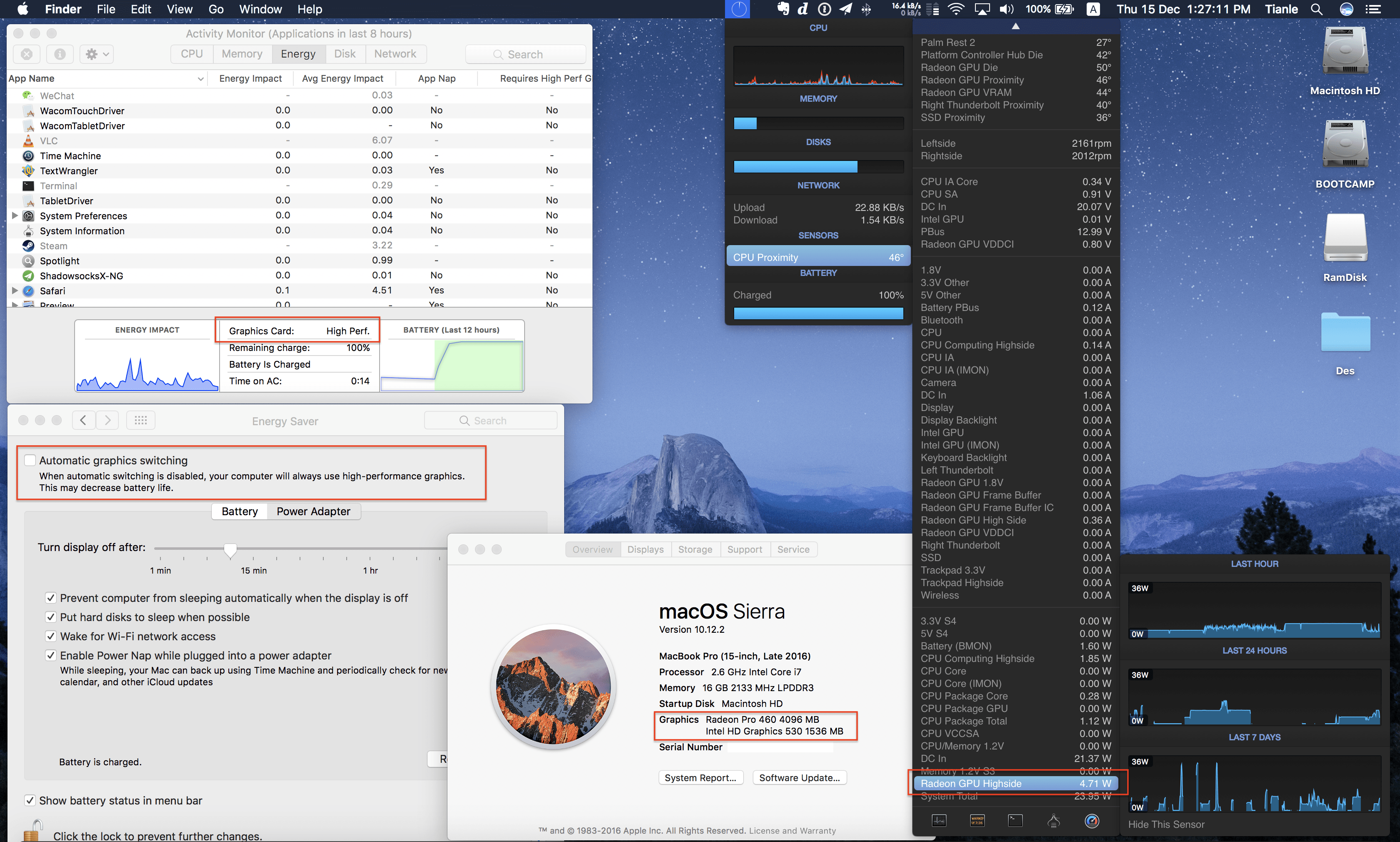The width and height of the screenshot is (1400, 842).
Task: Launch Terminal from iStat bottom bar
Action: 1015,820
